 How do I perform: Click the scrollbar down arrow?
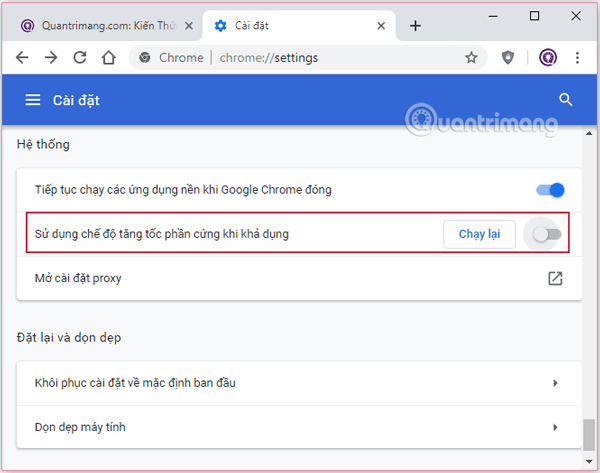coord(589,462)
